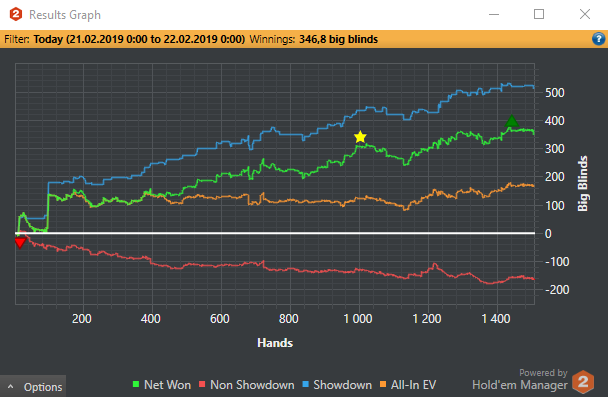
Task: Click the All-In EV orange legend swatch
Action: click(383, 384)
